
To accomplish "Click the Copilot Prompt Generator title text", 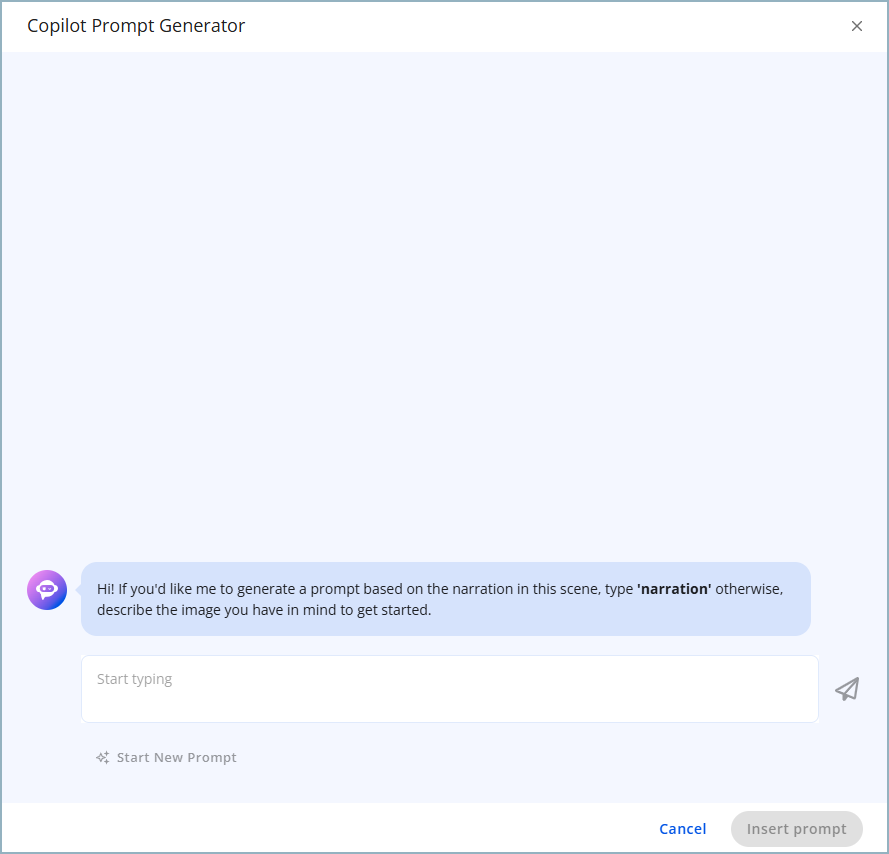I will pos(136,26).
